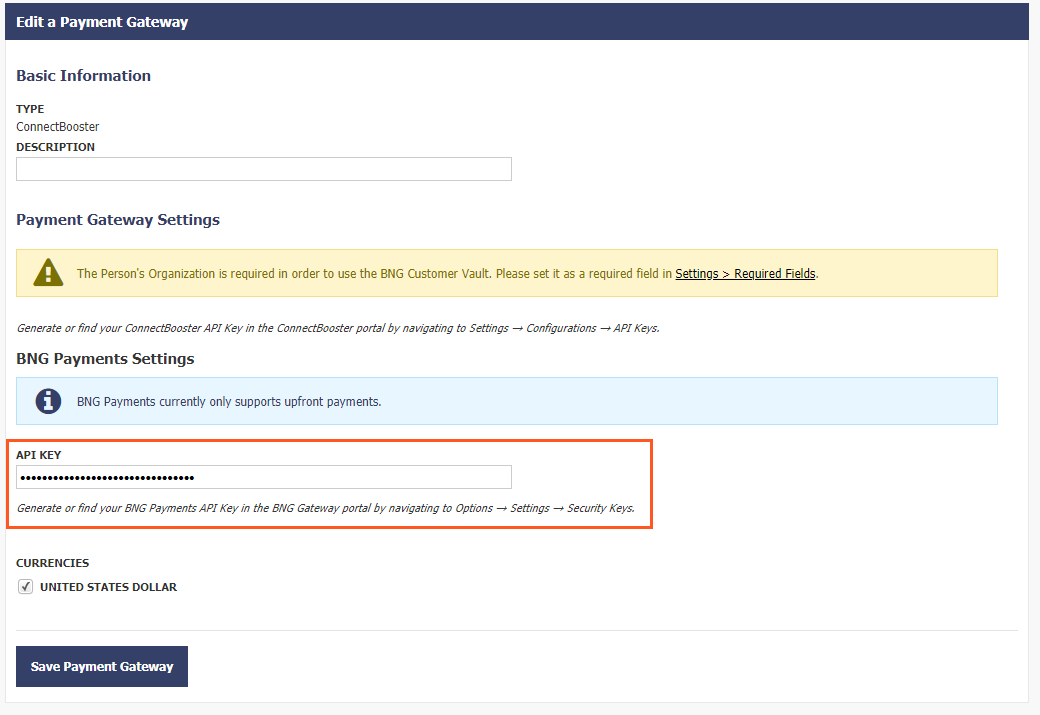Click the TYPE label
This screenshot has width=1040, height=715.
(30, 109)
